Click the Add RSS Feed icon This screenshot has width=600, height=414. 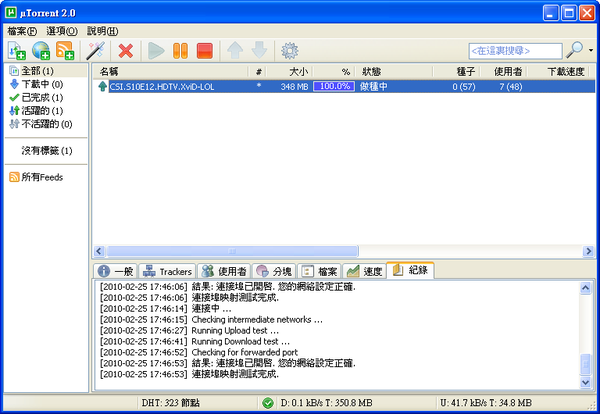coord(65,51)
